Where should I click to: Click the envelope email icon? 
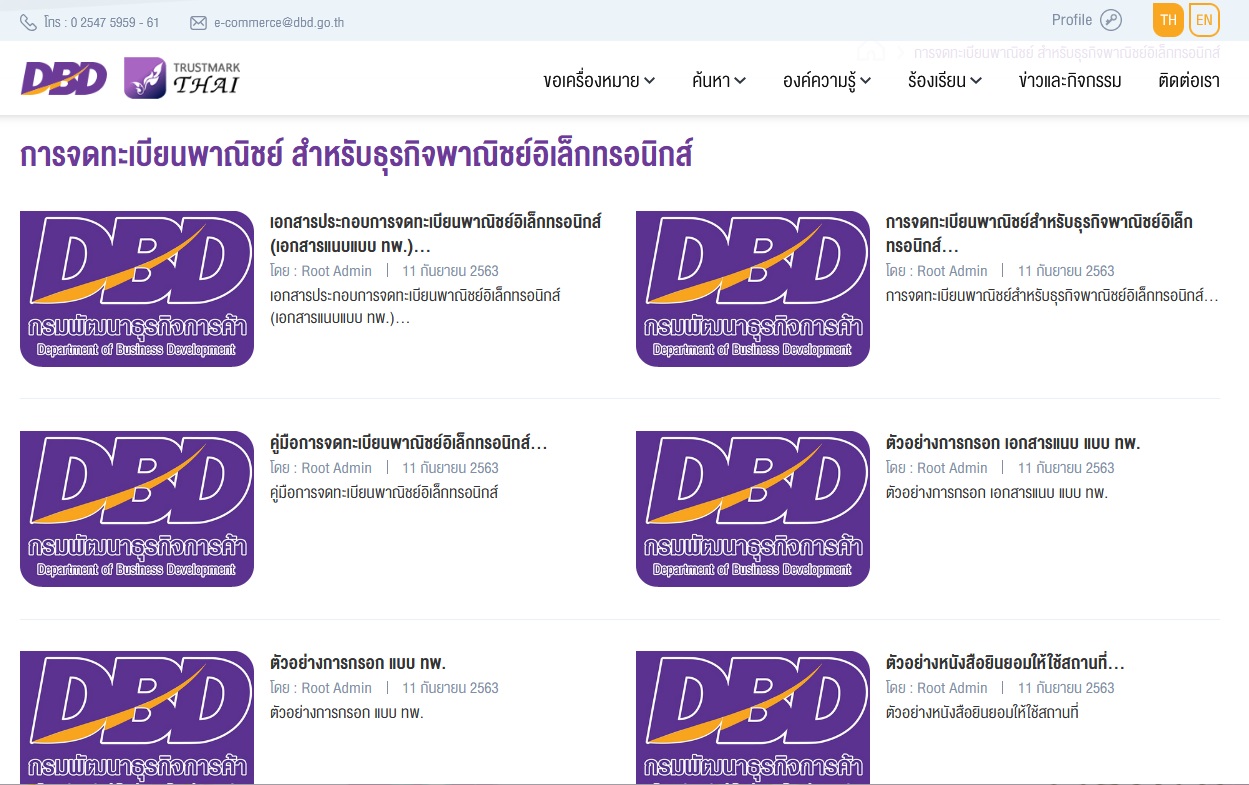pyautogui.click(x=198, y=22)
